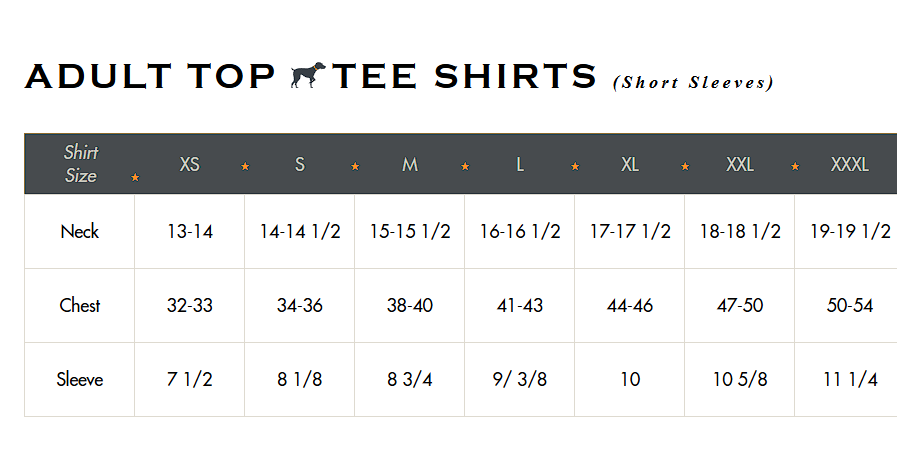Click the orange star between XS and S
This screenshot has width=897, height=458.
245,166
